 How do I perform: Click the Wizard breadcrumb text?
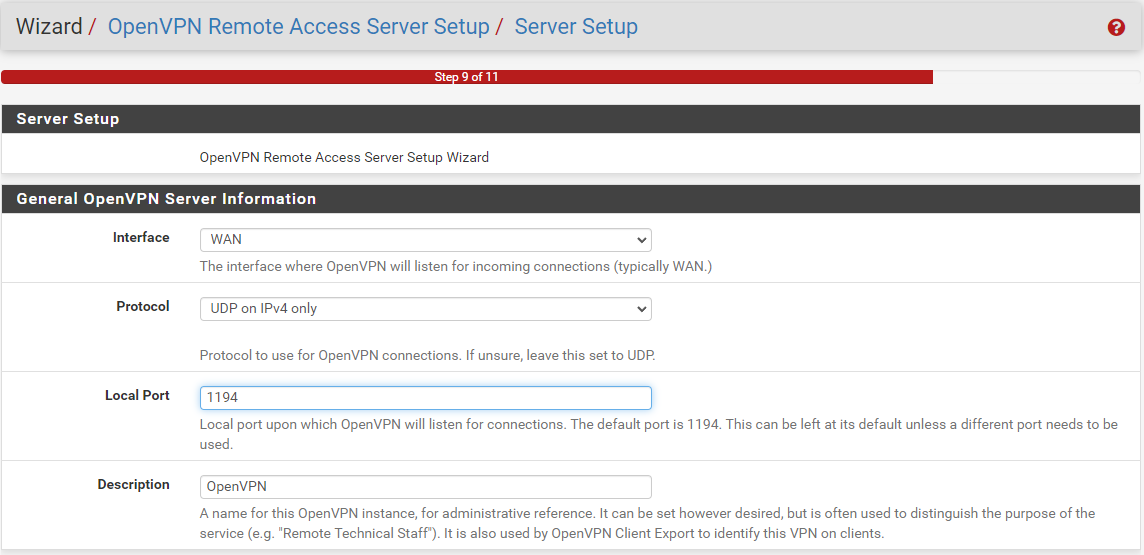coord(49,27)
